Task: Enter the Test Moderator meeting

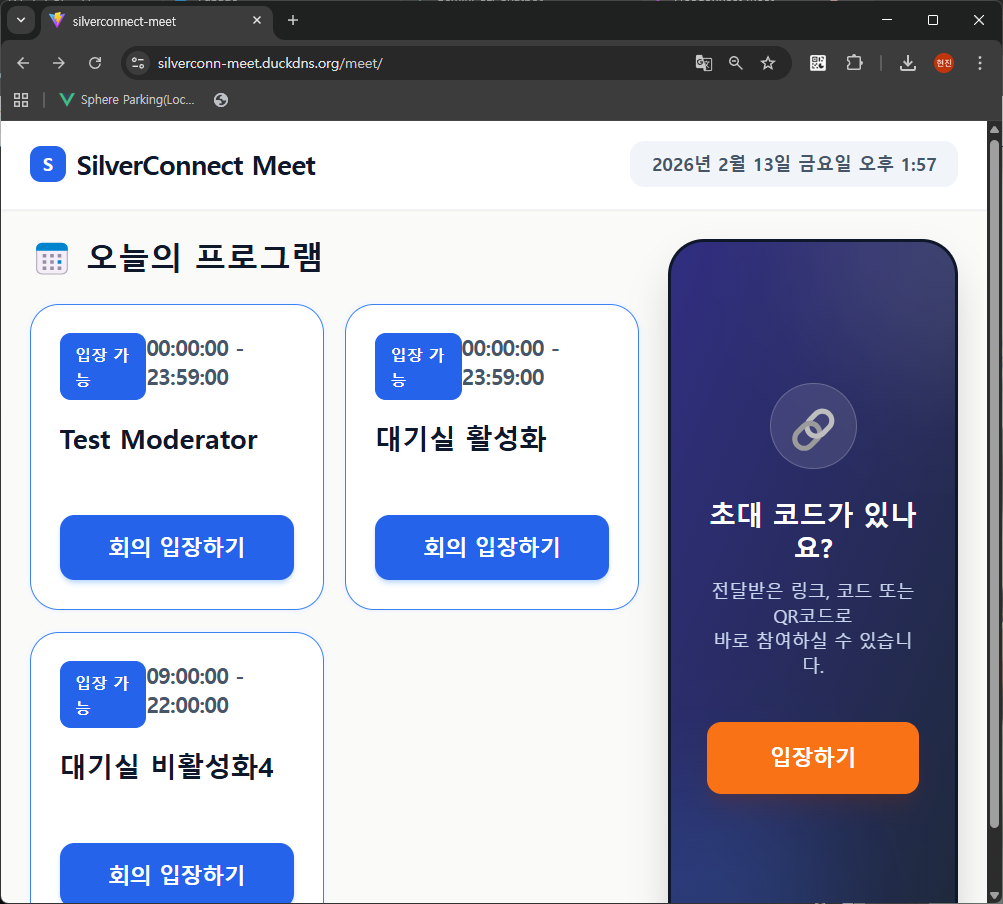Action: click(x=177, y=547)
